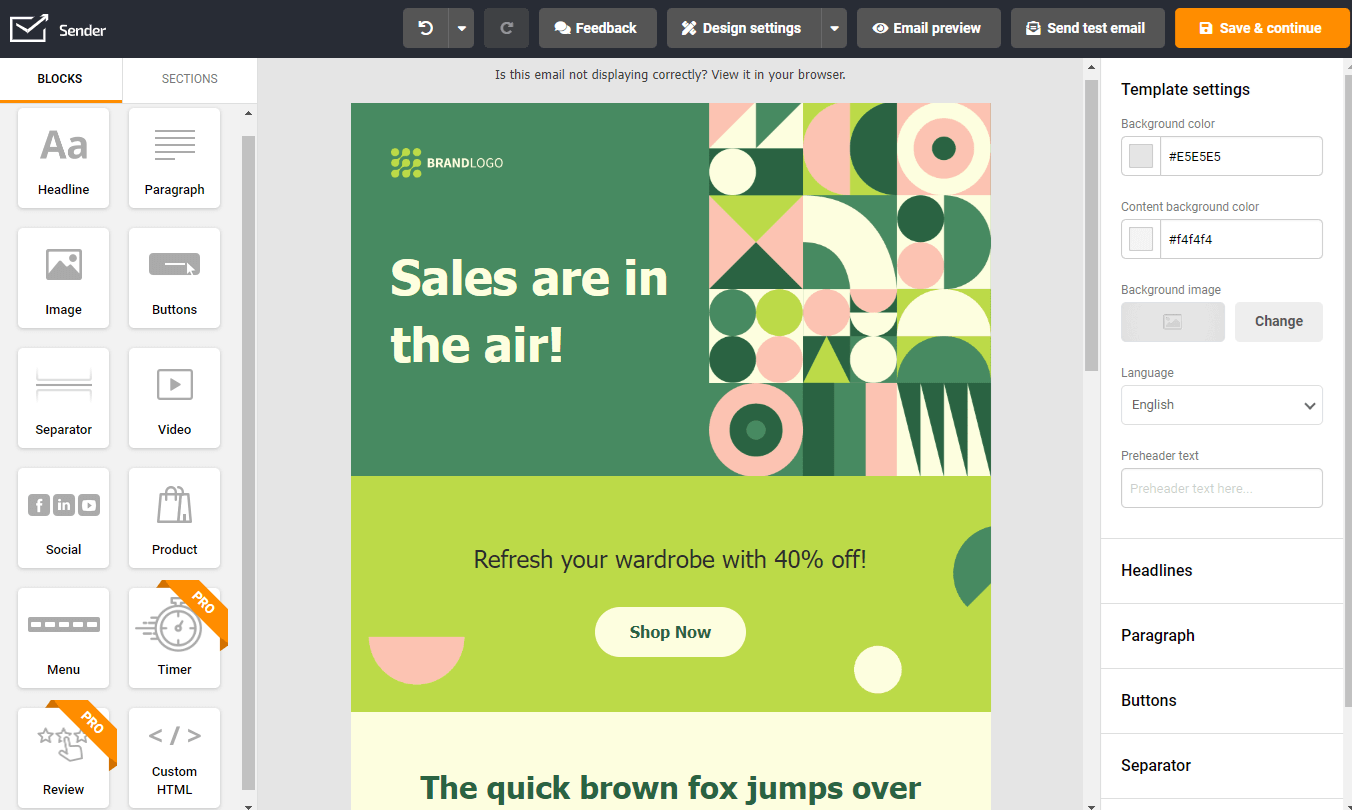
Task: Click "Refresh your wardrobe with 40% off!" text
Action: tap(670, 559)
